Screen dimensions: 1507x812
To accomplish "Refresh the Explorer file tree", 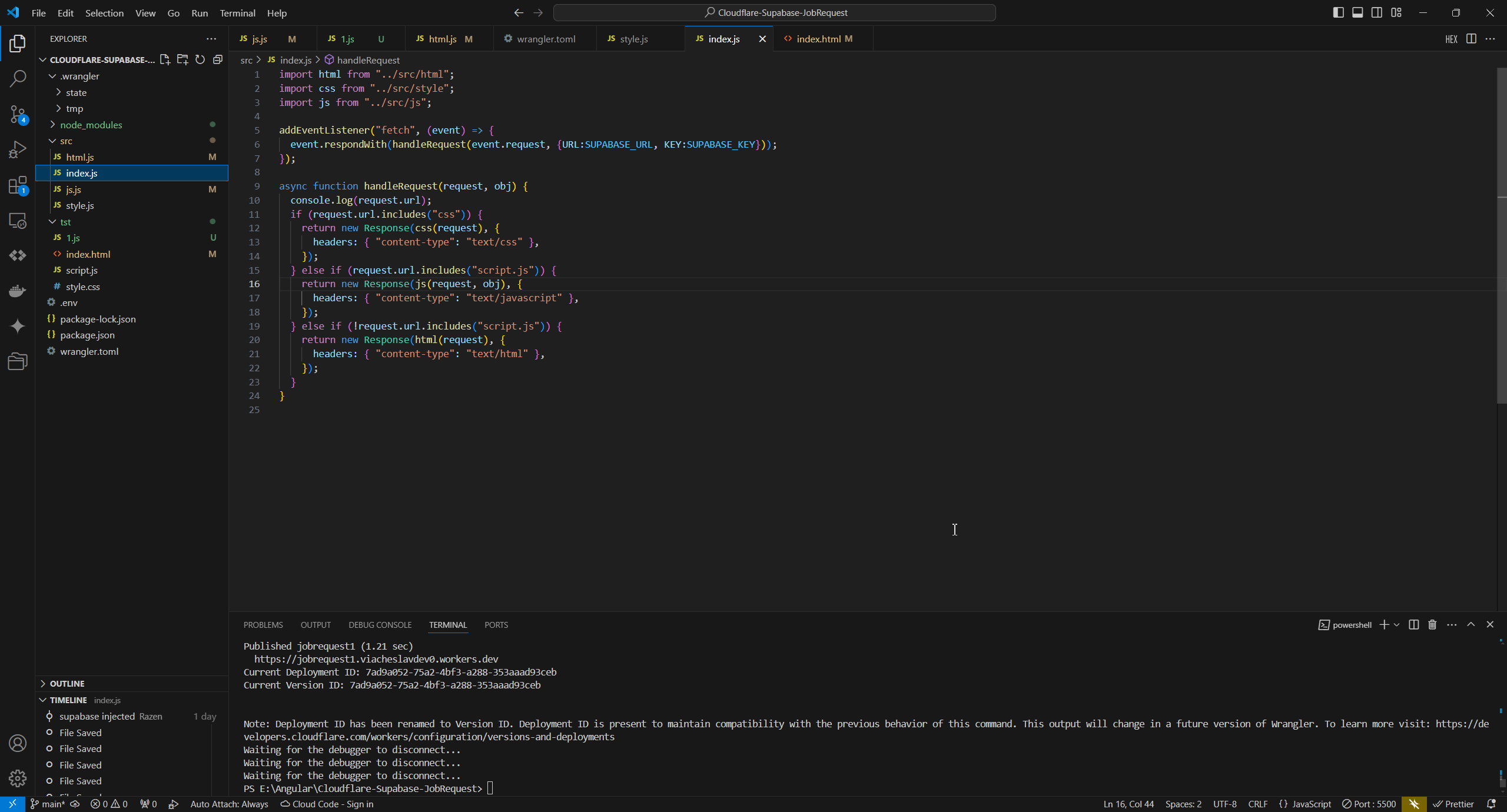I will click(x=200, y=59).
